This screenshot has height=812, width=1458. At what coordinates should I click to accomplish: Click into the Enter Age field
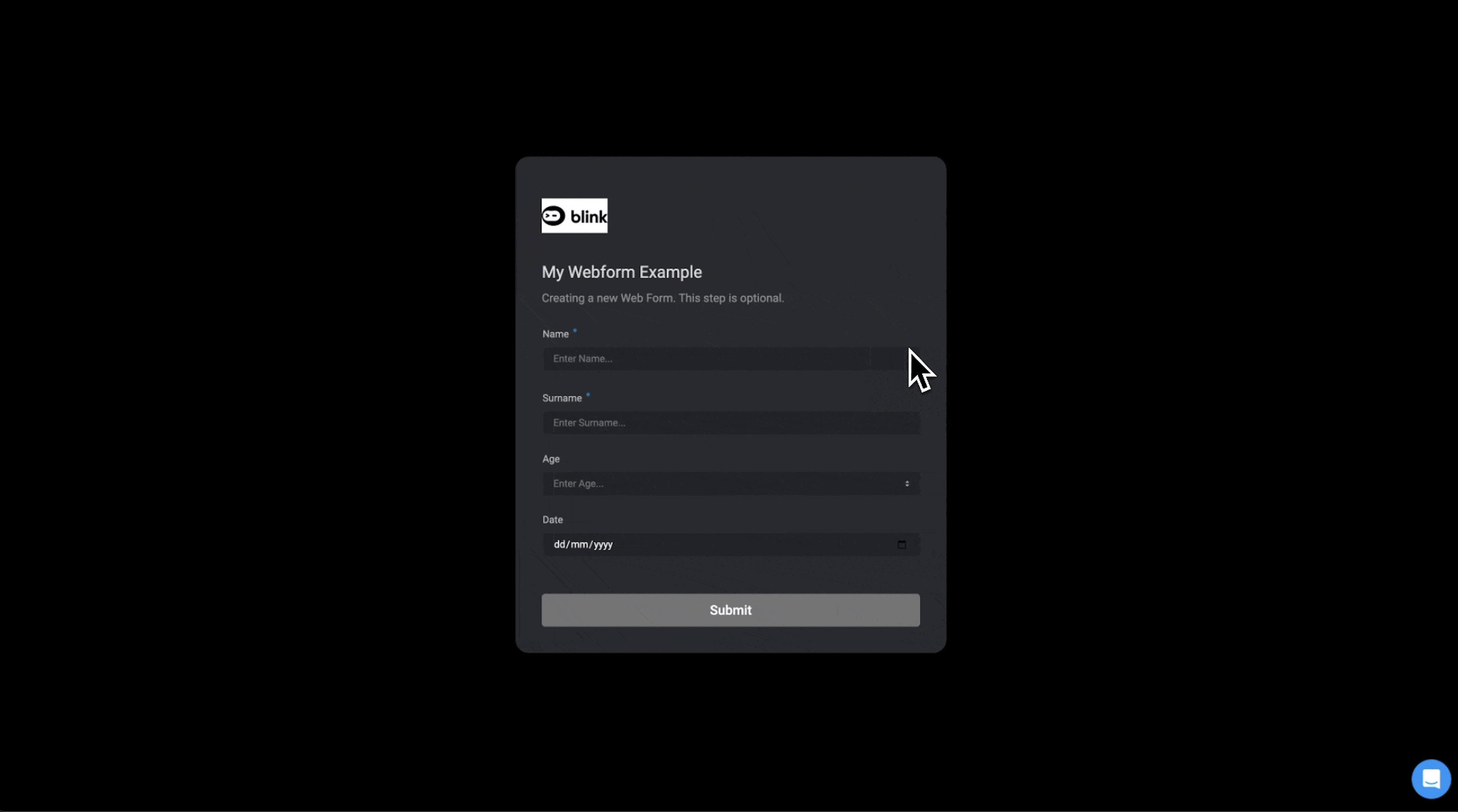click(x=731, y=484)
